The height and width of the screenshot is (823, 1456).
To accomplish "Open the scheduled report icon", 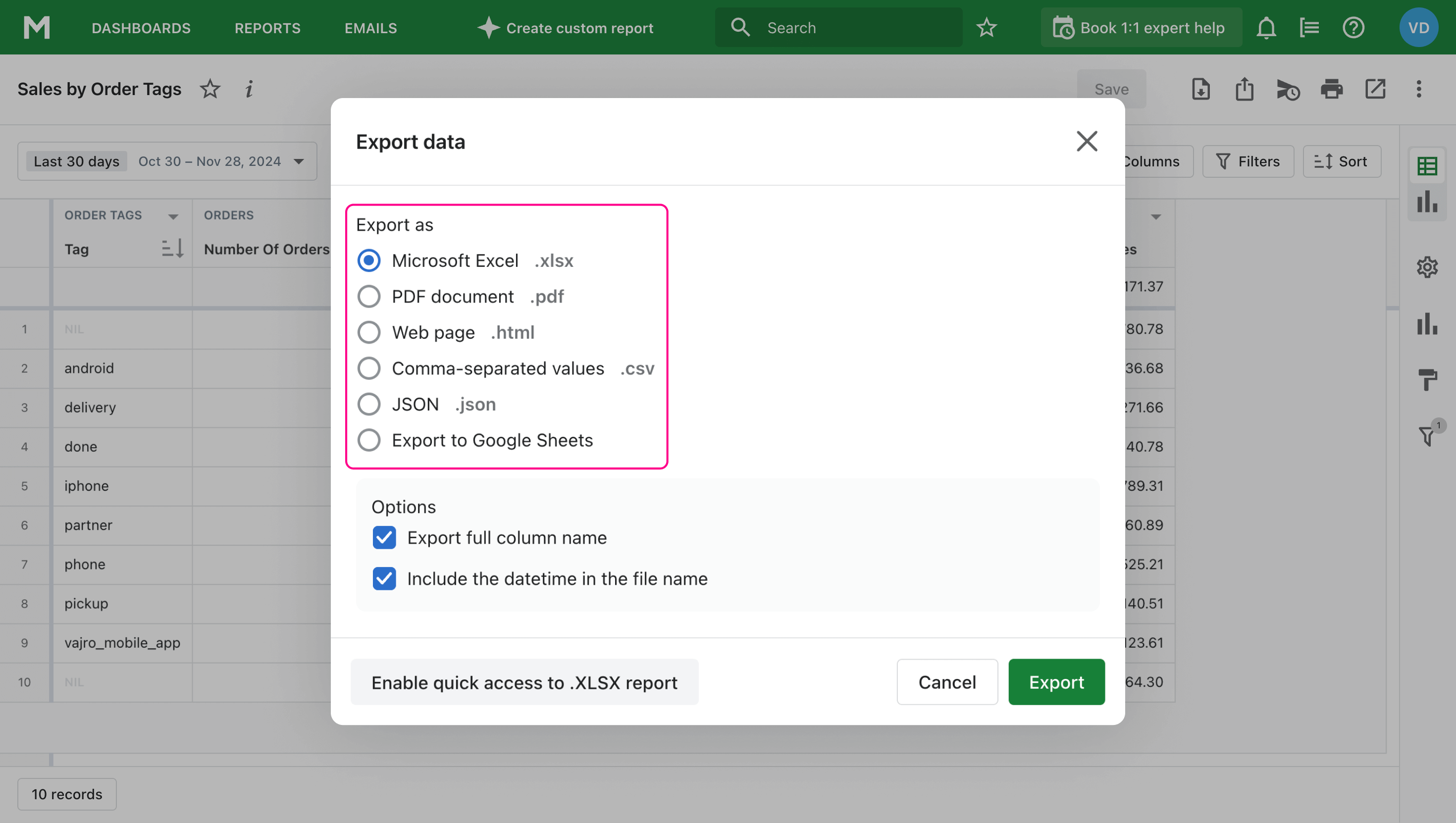I will [x=1288, y=89].
